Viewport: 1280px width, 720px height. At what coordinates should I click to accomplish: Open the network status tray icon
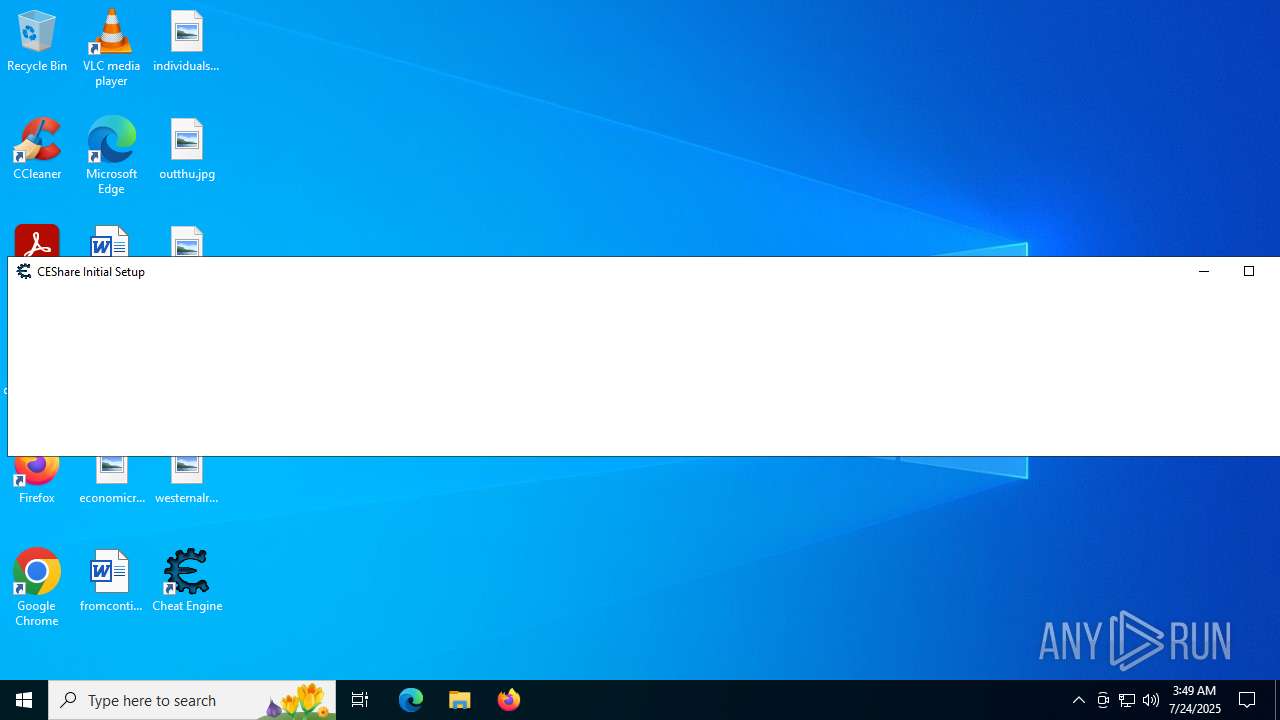tap(1127, 700)
